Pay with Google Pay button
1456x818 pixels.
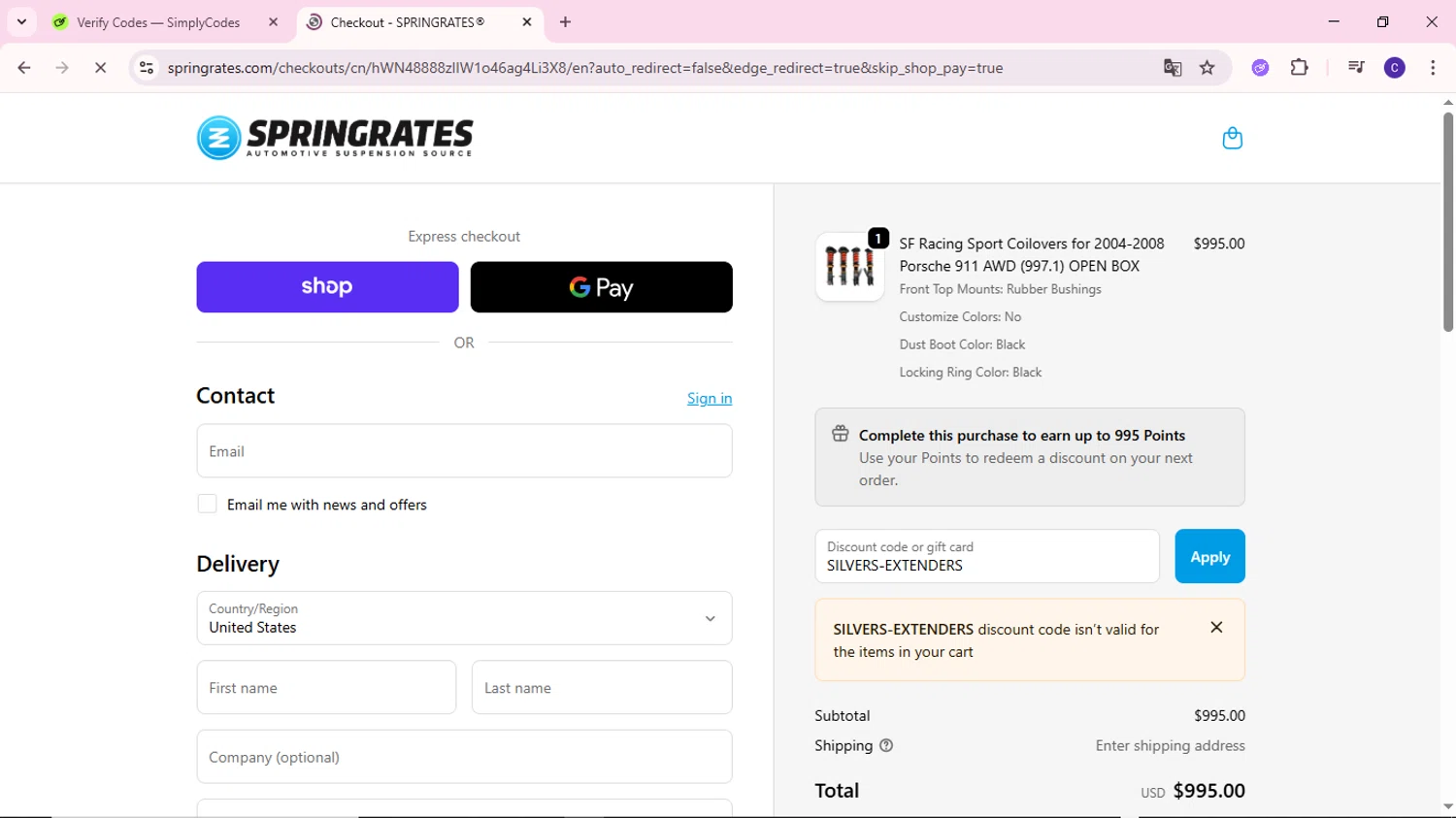[601, 287]
